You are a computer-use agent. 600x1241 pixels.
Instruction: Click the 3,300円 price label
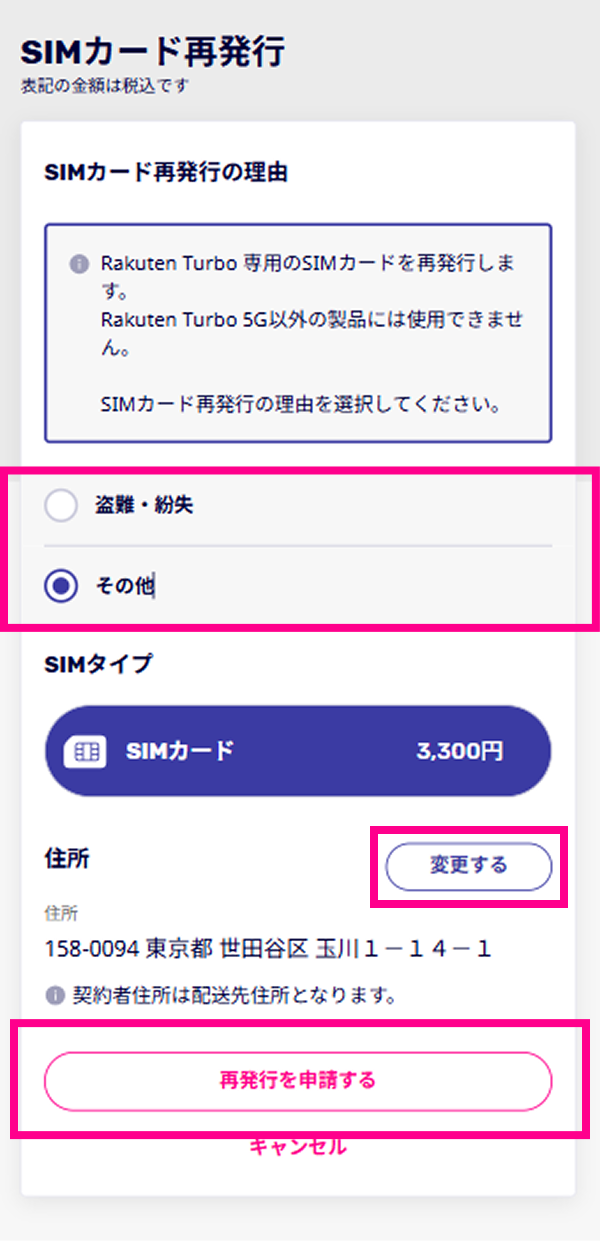pyautogui.click(x=459, y=752)
